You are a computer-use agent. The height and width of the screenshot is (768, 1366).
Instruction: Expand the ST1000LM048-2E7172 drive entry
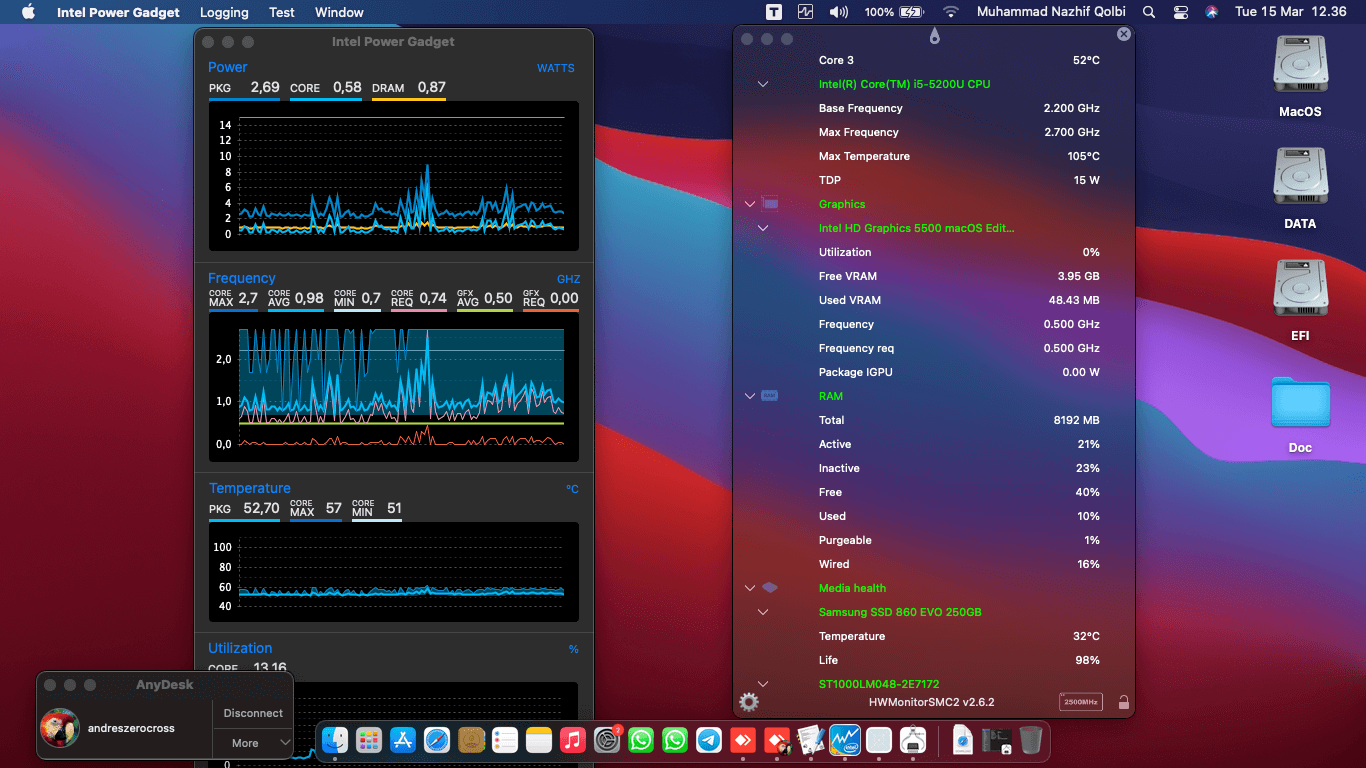pos(763,684)
